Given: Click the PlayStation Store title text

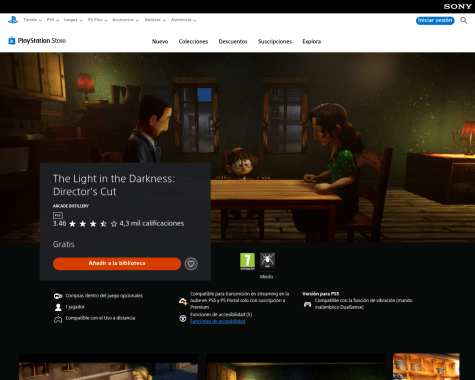Looking at the screenshot, I should [42, 41].
